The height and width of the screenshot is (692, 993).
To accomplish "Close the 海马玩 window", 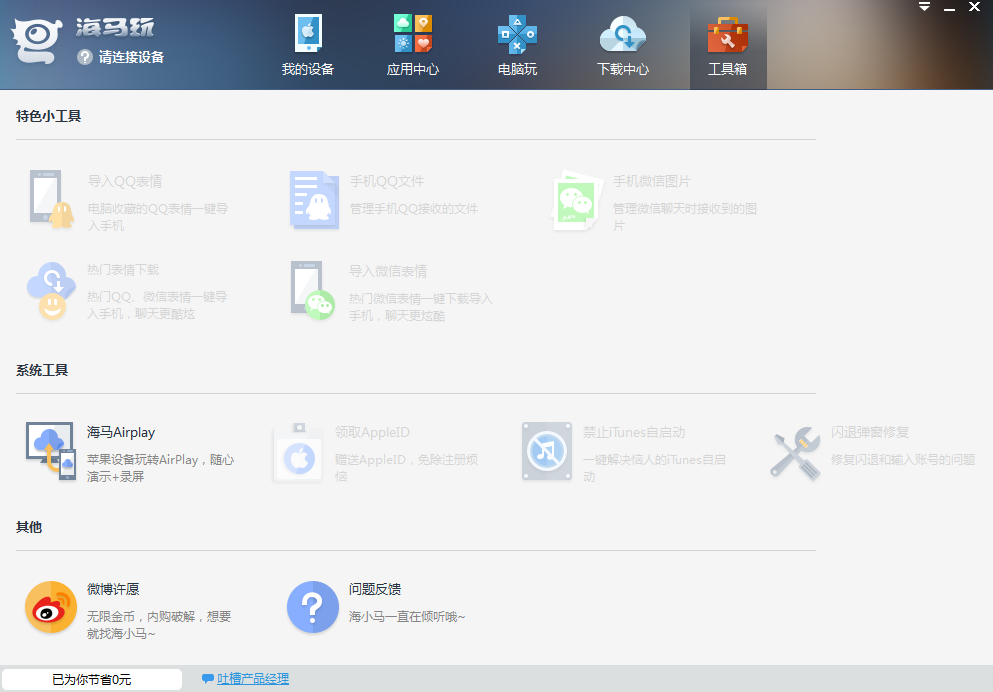I will tap(975, 7).
